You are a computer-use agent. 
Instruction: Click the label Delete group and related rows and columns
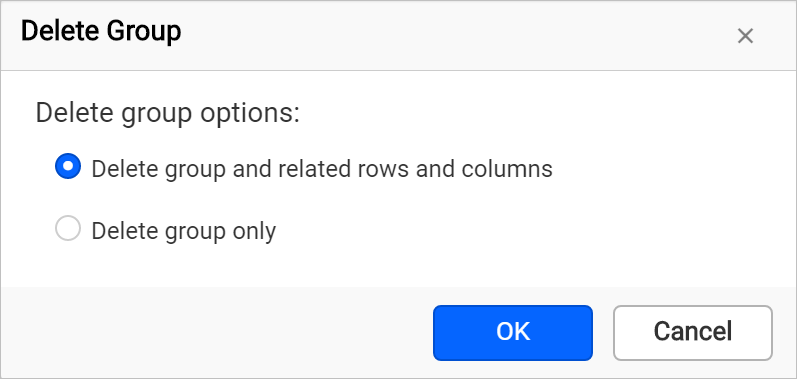pos(322,169)
